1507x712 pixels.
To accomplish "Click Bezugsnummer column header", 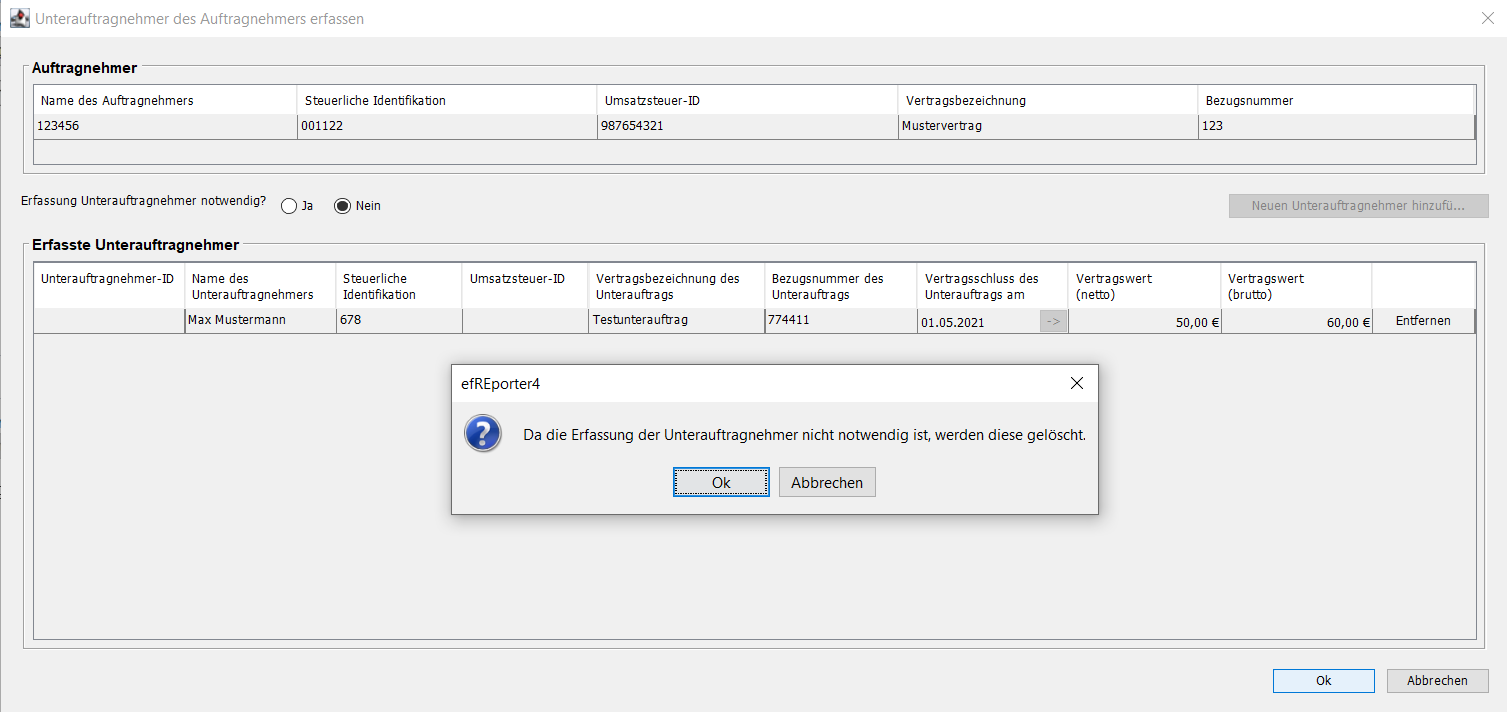I will click(1336, 100).
